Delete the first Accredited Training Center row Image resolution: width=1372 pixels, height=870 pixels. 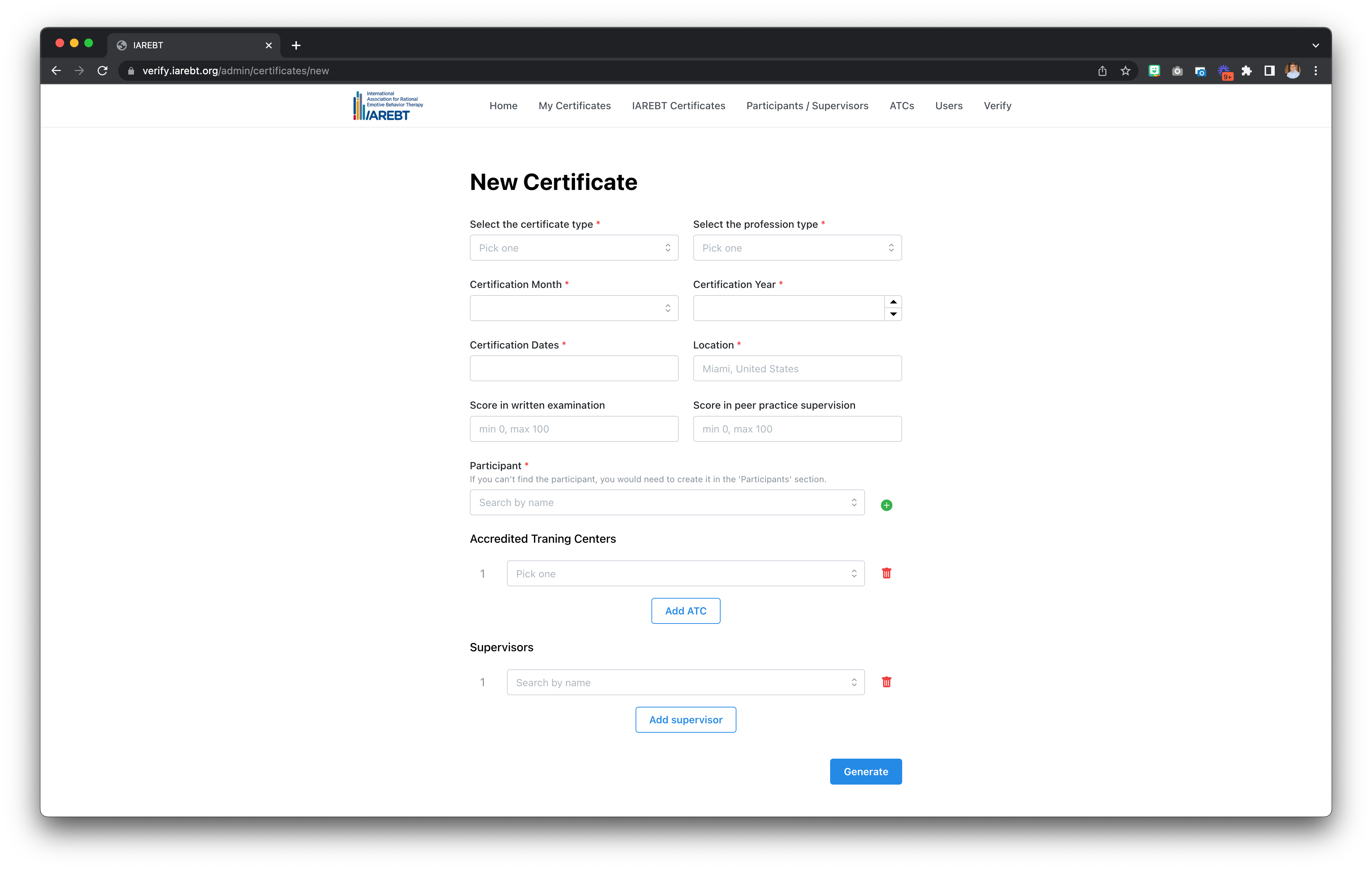click(886, 573)
